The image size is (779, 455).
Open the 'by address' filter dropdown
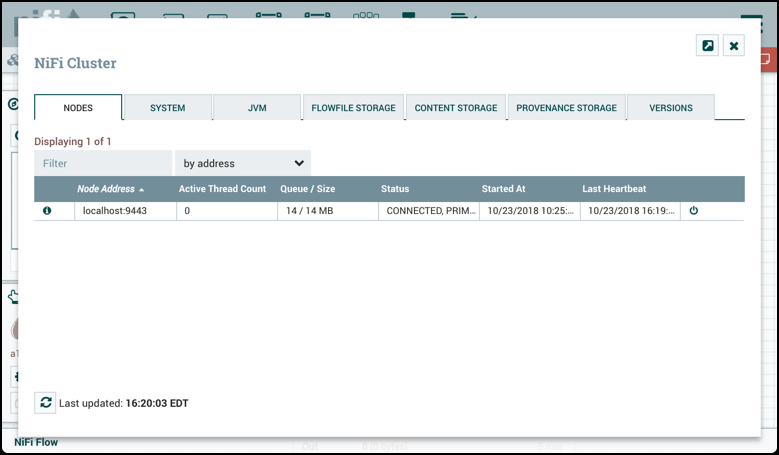[243, 163]
